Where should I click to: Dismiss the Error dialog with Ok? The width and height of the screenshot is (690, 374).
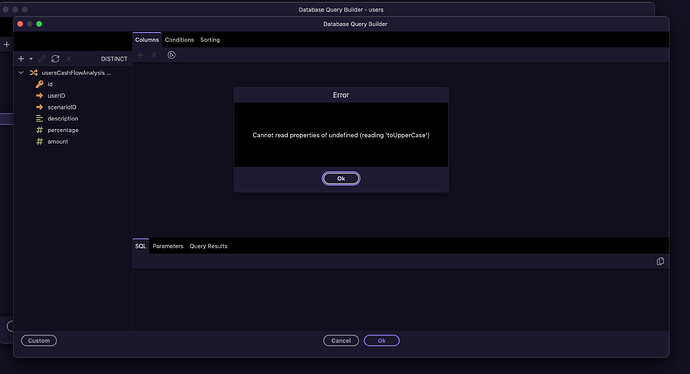coord(341,178)
